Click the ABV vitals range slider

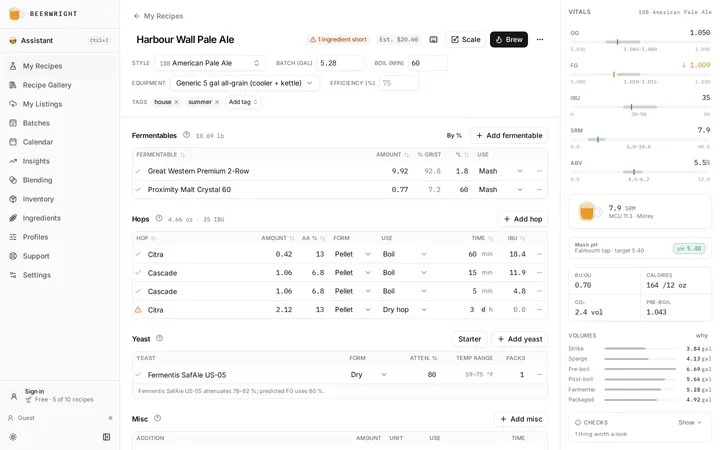(640, 172)
